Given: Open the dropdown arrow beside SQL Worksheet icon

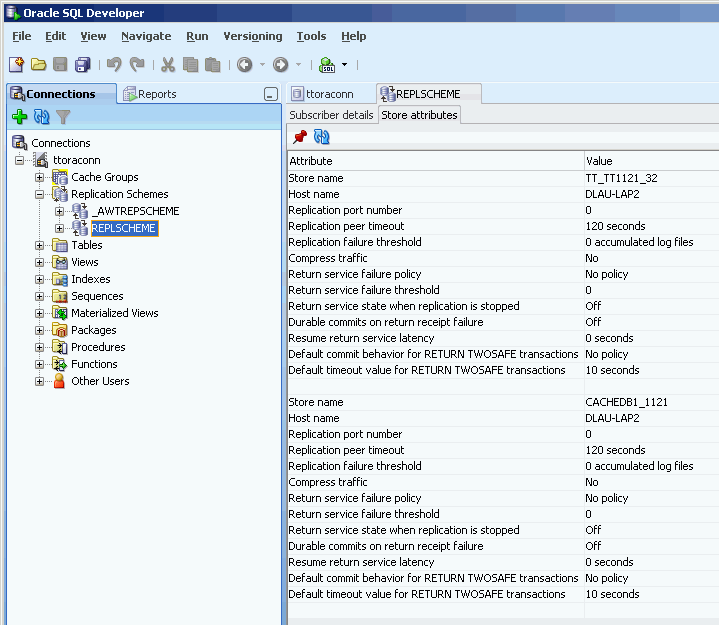Looking at the screenshot, I should [345, 65].
